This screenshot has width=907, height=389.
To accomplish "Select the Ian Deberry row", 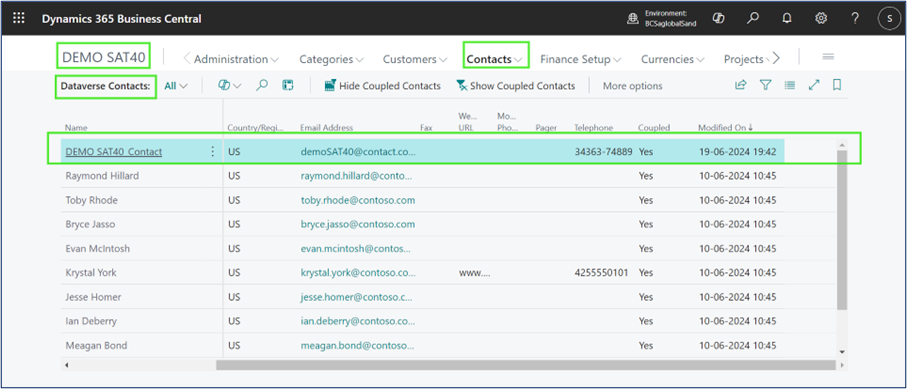I will click(x=422, y=321).
